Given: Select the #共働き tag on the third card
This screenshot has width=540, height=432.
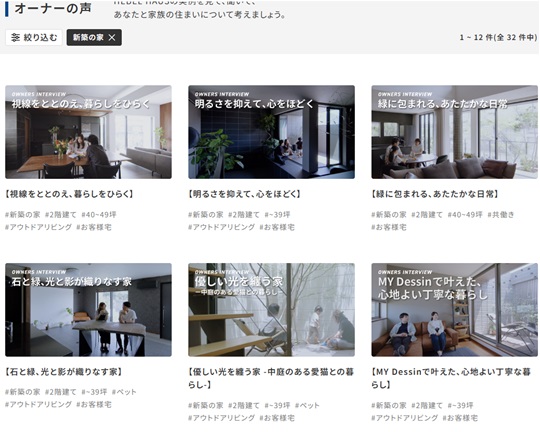Looking at the screenshot, I should 501,215.
